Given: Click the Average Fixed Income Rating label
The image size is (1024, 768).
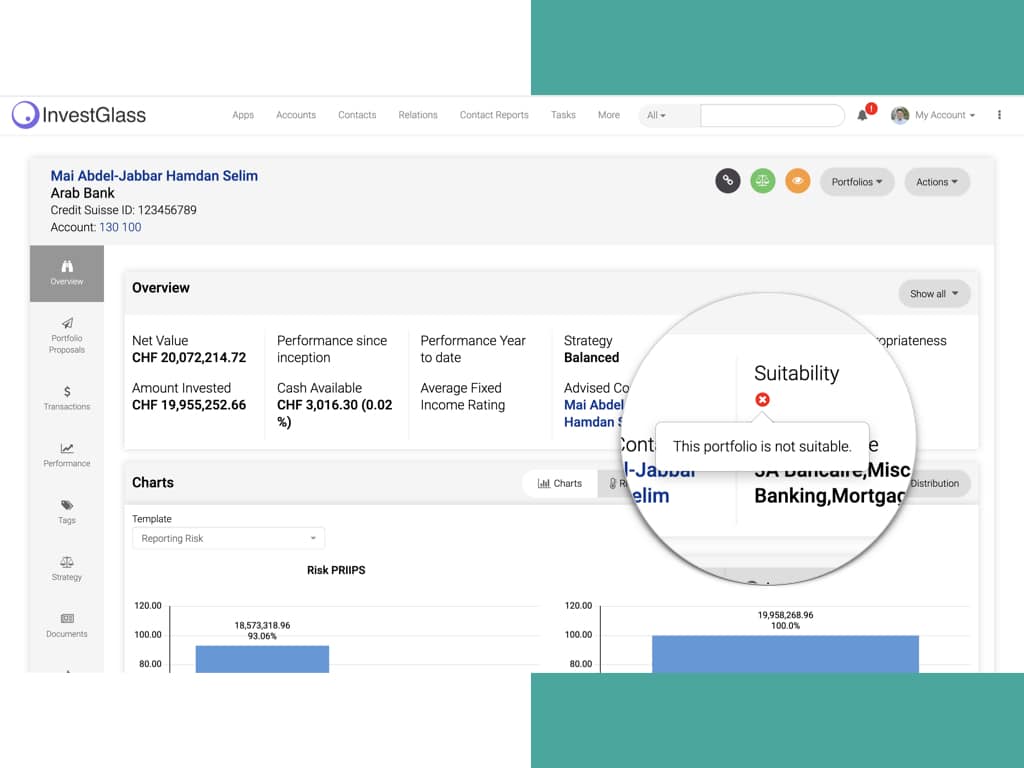Looking at the screenshot, I should 462,396.
